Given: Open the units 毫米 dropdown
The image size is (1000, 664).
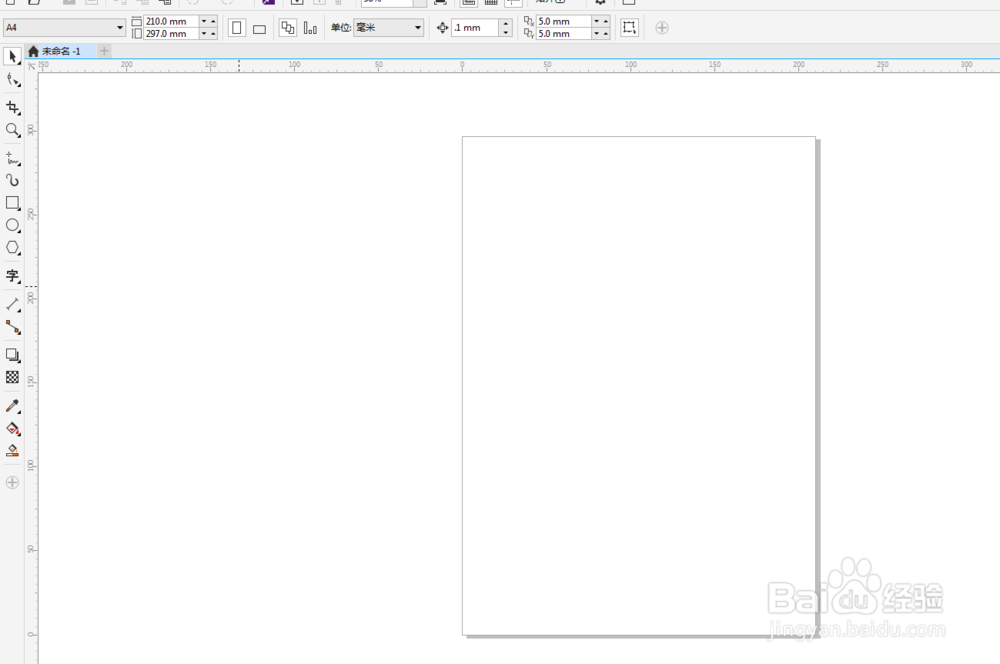Looking at the screenshot, I should pyautogui.click(x=418, y=27).
